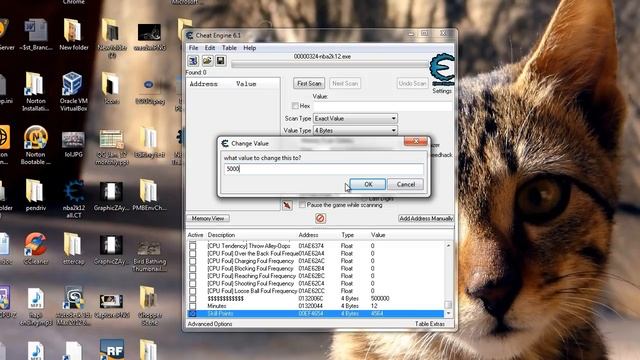Click the address list scroll-up arrow
This screenshot has height=360, width=640.
coord(448,245)
